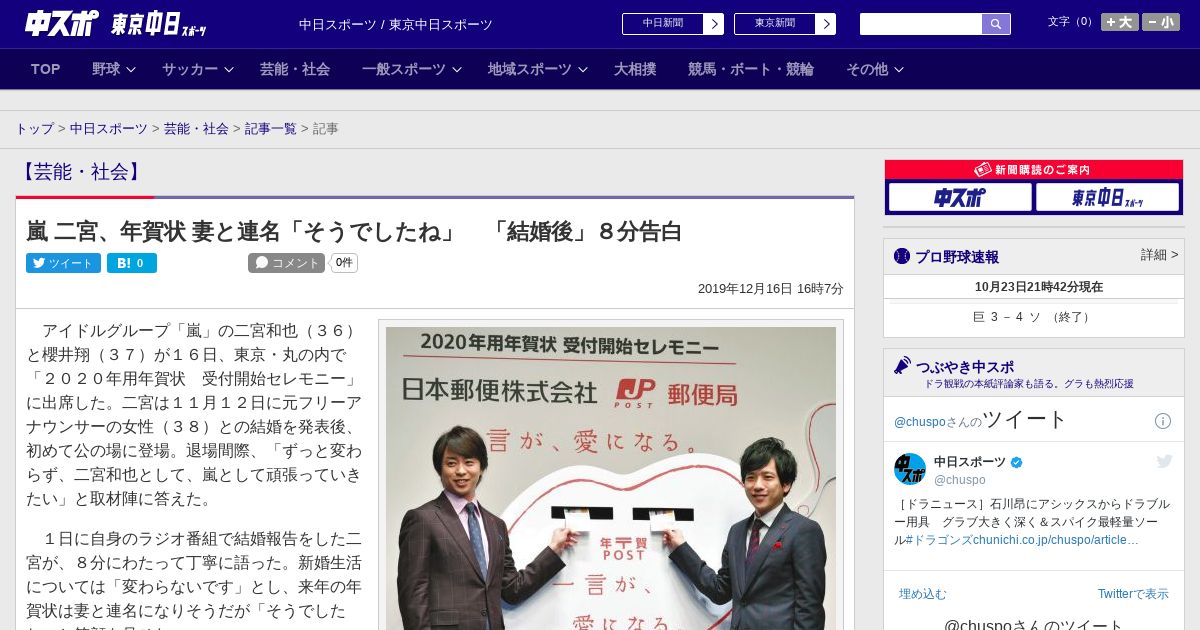Click the 中スポ logo in the header
This screenshot has height=630, width=1200.
click(x=62, y=23)
